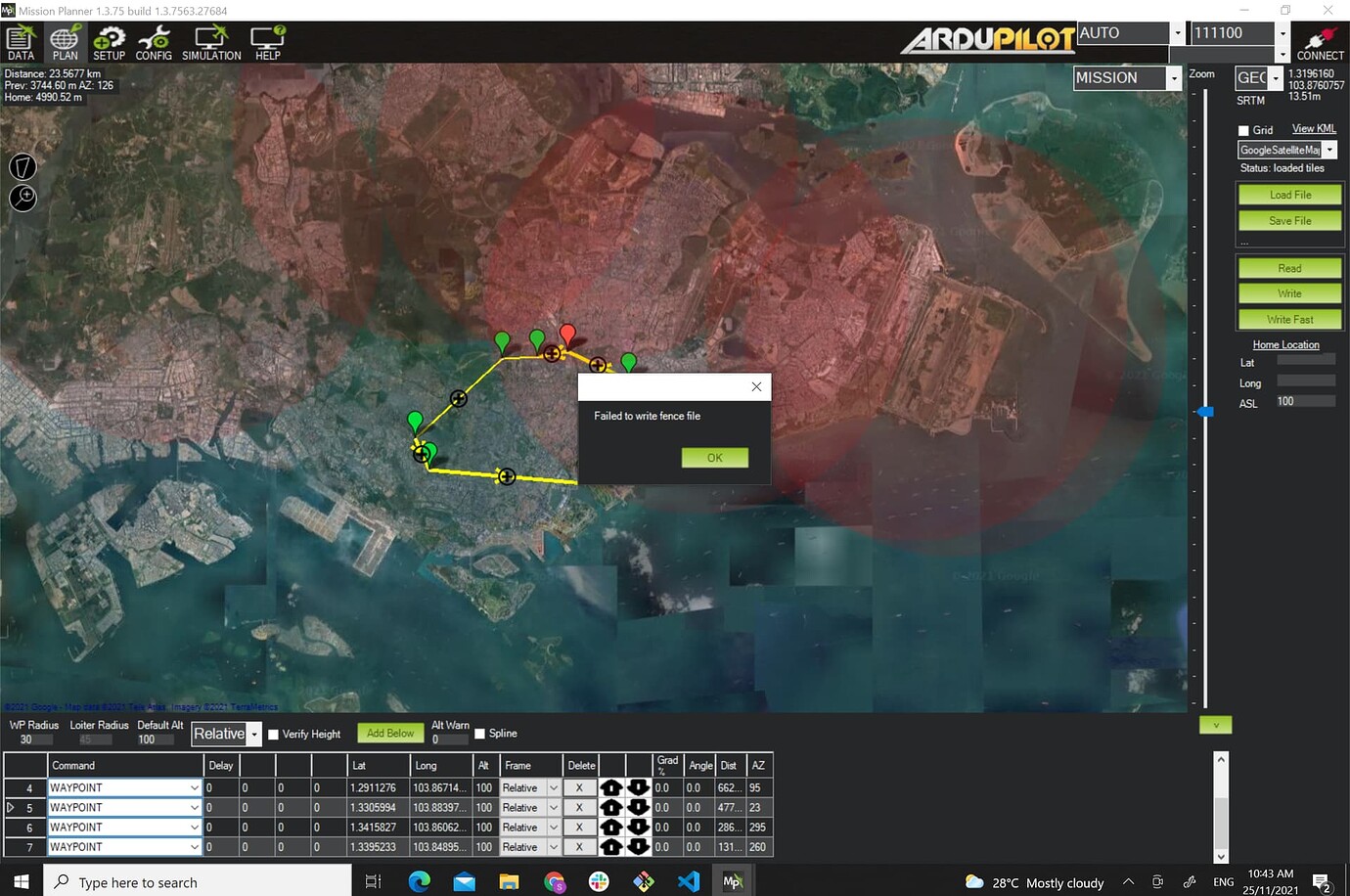Enable Spline waypoints

click(479, 733)
